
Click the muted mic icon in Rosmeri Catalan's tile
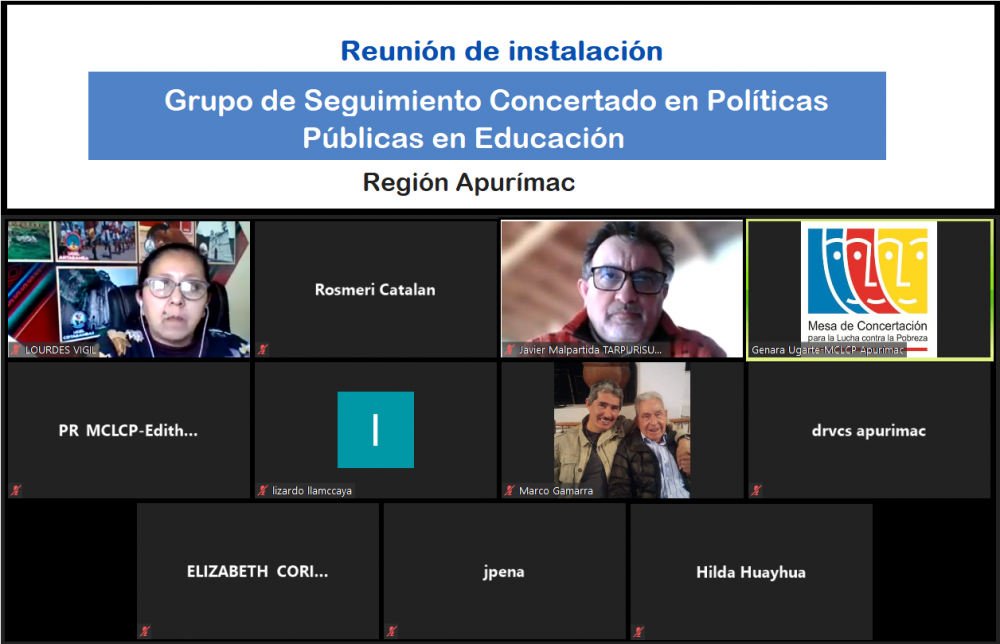(263, 350)
